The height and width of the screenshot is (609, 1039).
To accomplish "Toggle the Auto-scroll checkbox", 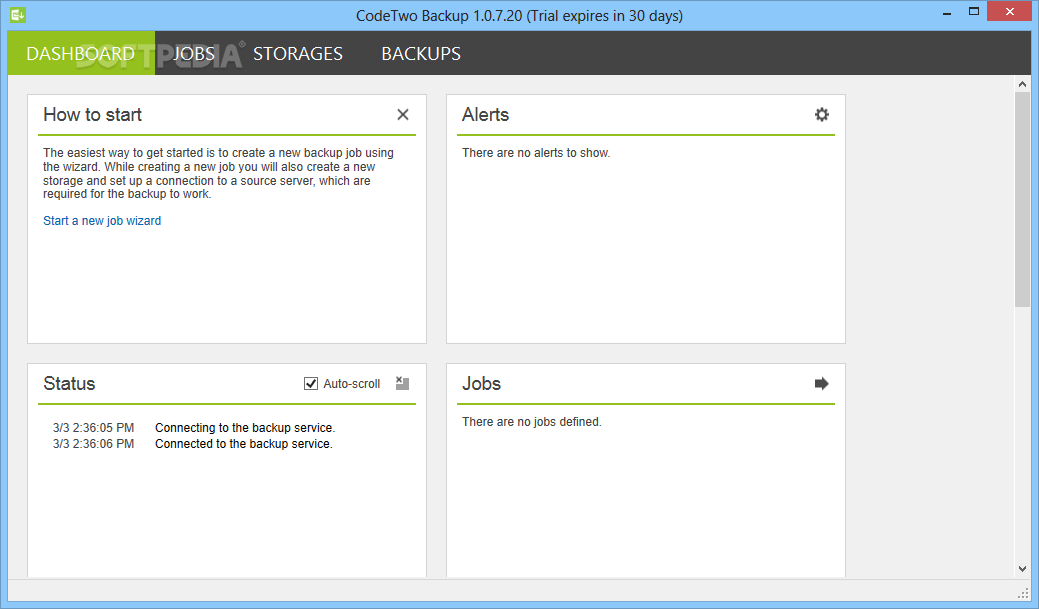I will pyautogui.click(x=311, y=384).
